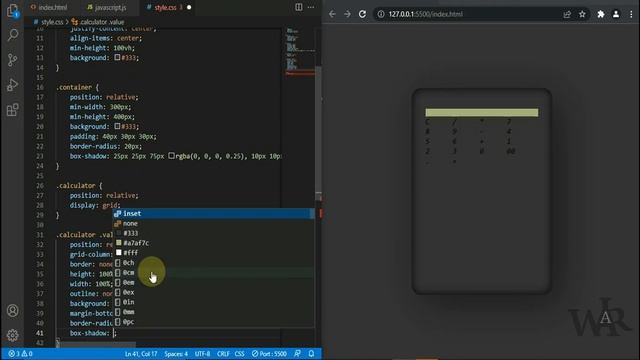The width and height of the screenshot is (640, 360).
Task: Open the Source Control view
Action: click(13, 60)
